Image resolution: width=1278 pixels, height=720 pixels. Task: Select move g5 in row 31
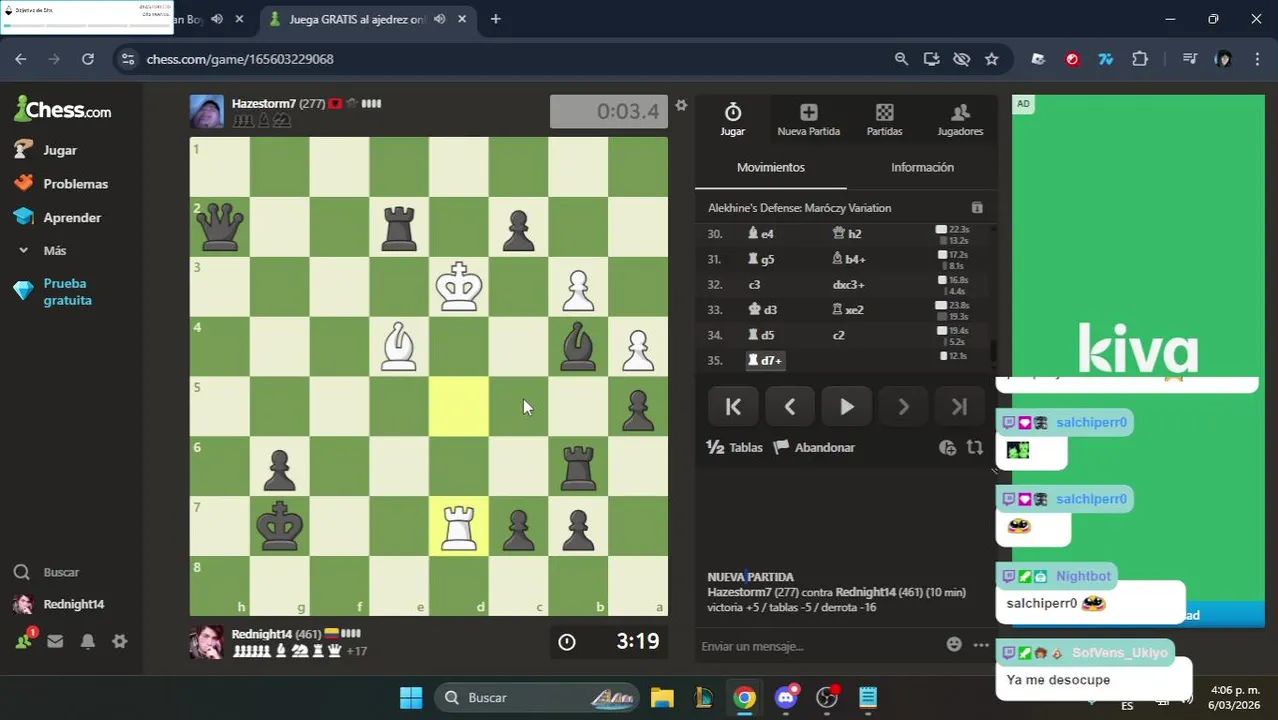pos(761,259)
